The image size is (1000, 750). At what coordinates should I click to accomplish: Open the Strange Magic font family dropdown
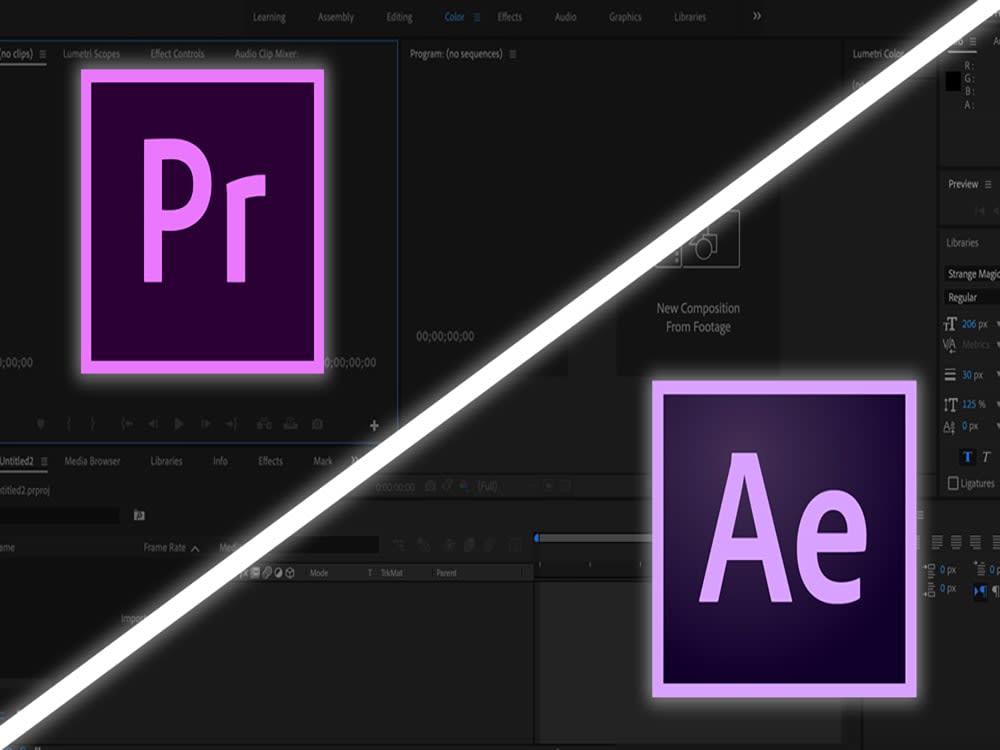point(972,274)
